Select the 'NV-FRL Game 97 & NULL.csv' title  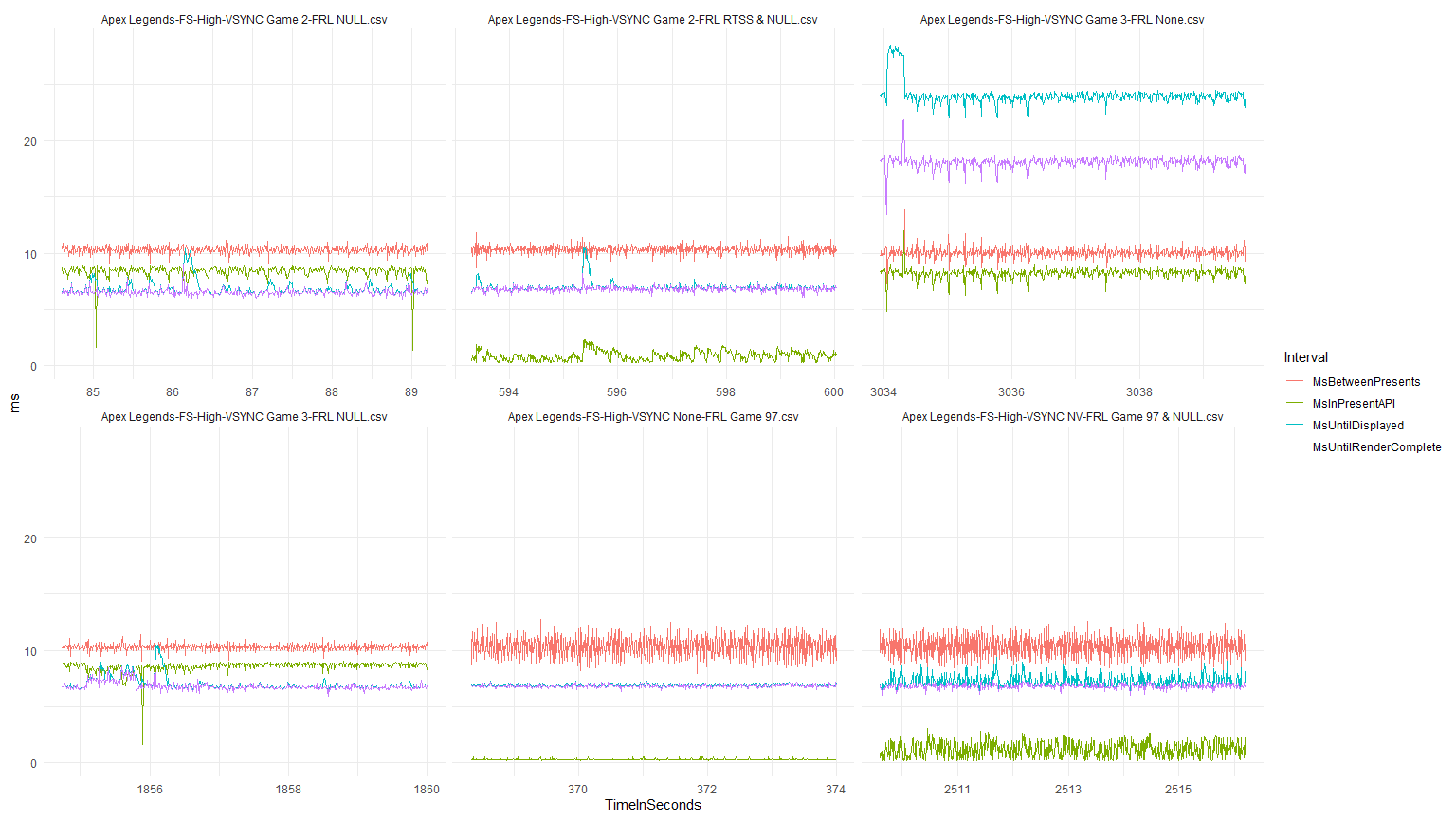click(x=1062, y=417)
